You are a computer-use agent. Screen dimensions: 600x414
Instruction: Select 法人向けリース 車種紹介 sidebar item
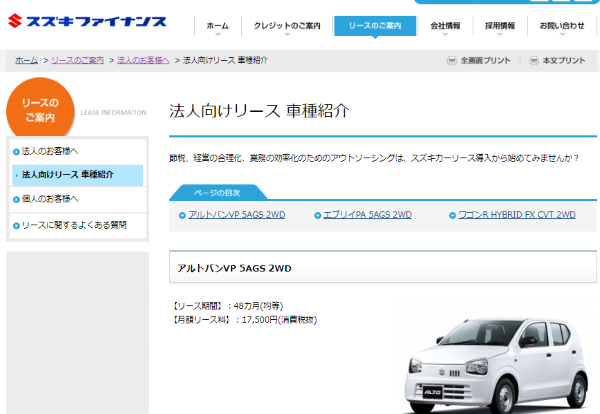click(x=68, y=175)
